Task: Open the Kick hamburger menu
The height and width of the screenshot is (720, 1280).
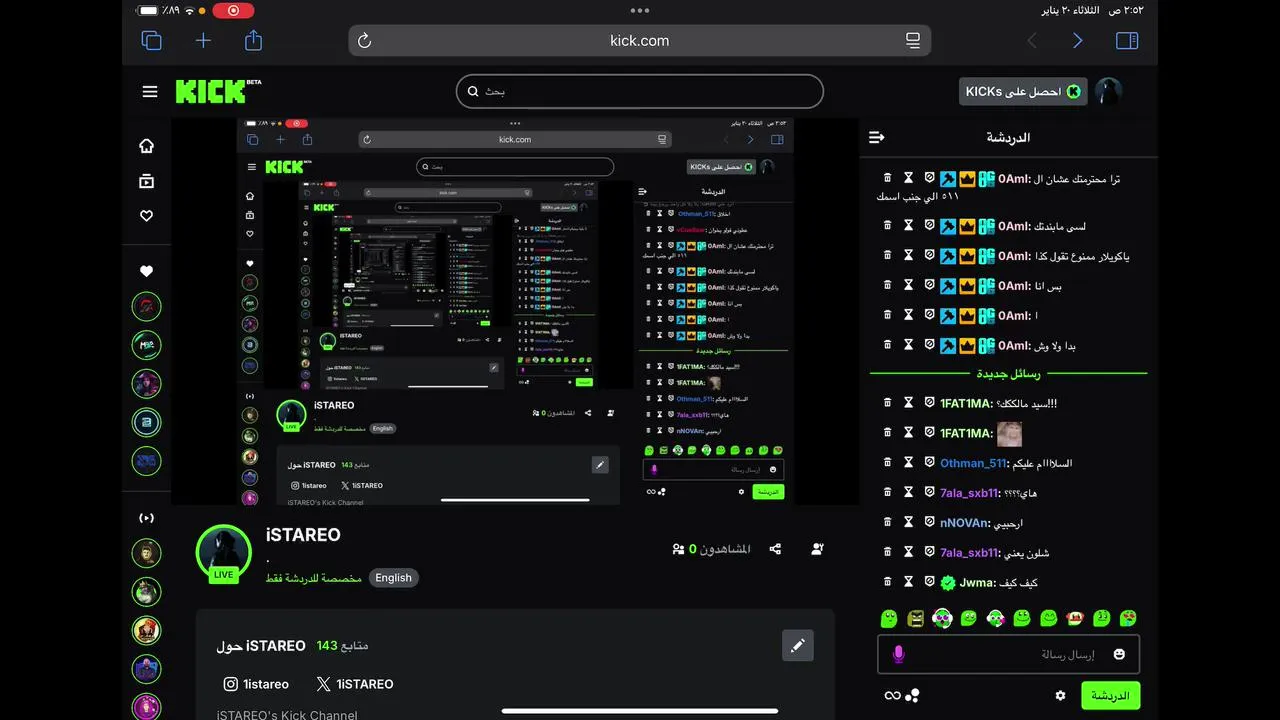Action: (150, 92)
